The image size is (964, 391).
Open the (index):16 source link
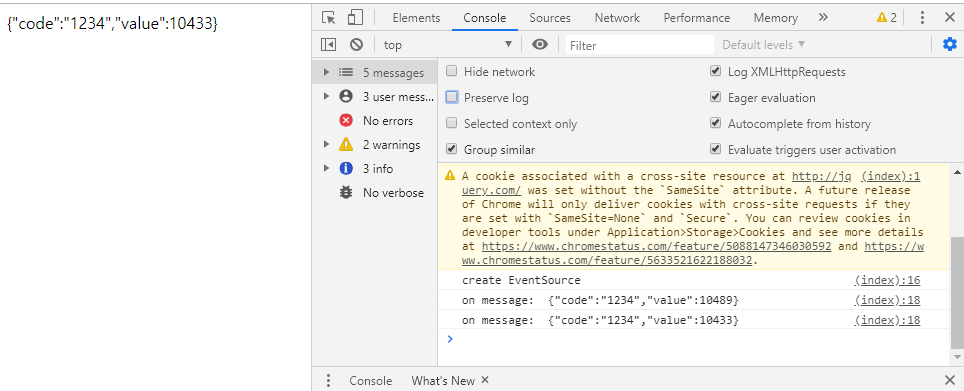[887, 280]
